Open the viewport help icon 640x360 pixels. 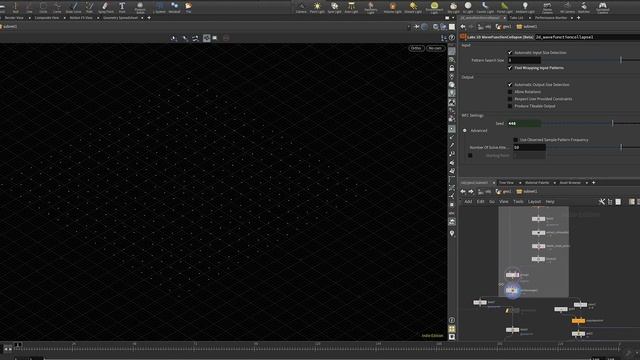[452, 38]
